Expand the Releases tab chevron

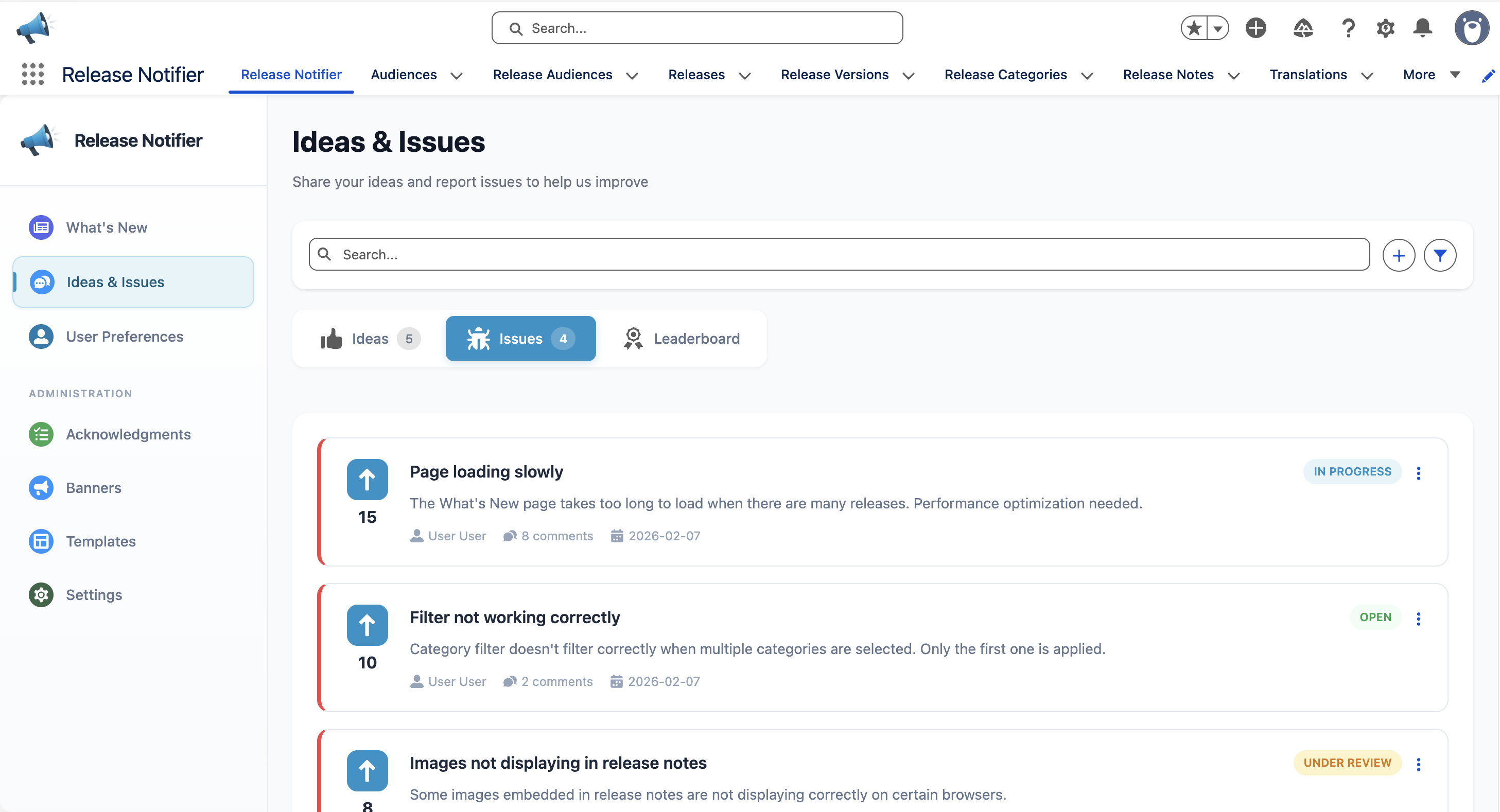click(x=745, y=76)
